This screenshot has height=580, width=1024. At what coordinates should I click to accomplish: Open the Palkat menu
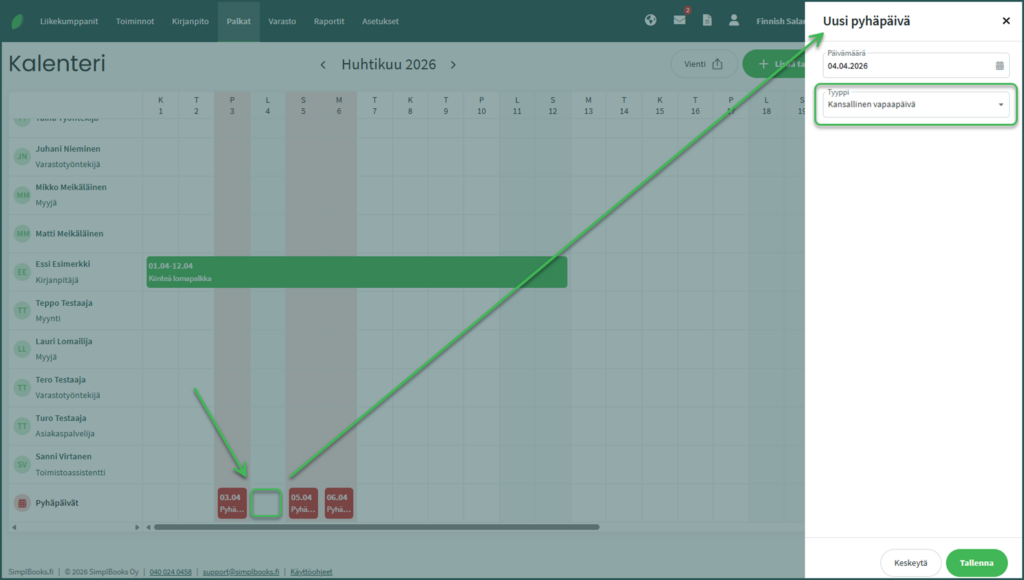pyautogui.click(x=239, y=20)
